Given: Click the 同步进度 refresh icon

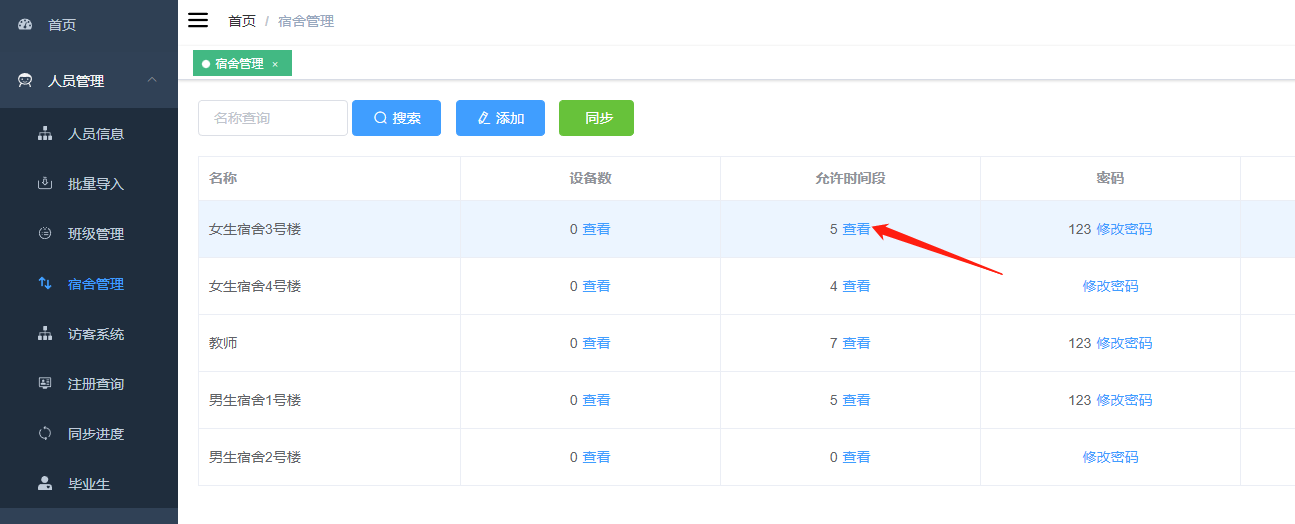Looking at the screenshot, I should (x=45, y=434).
